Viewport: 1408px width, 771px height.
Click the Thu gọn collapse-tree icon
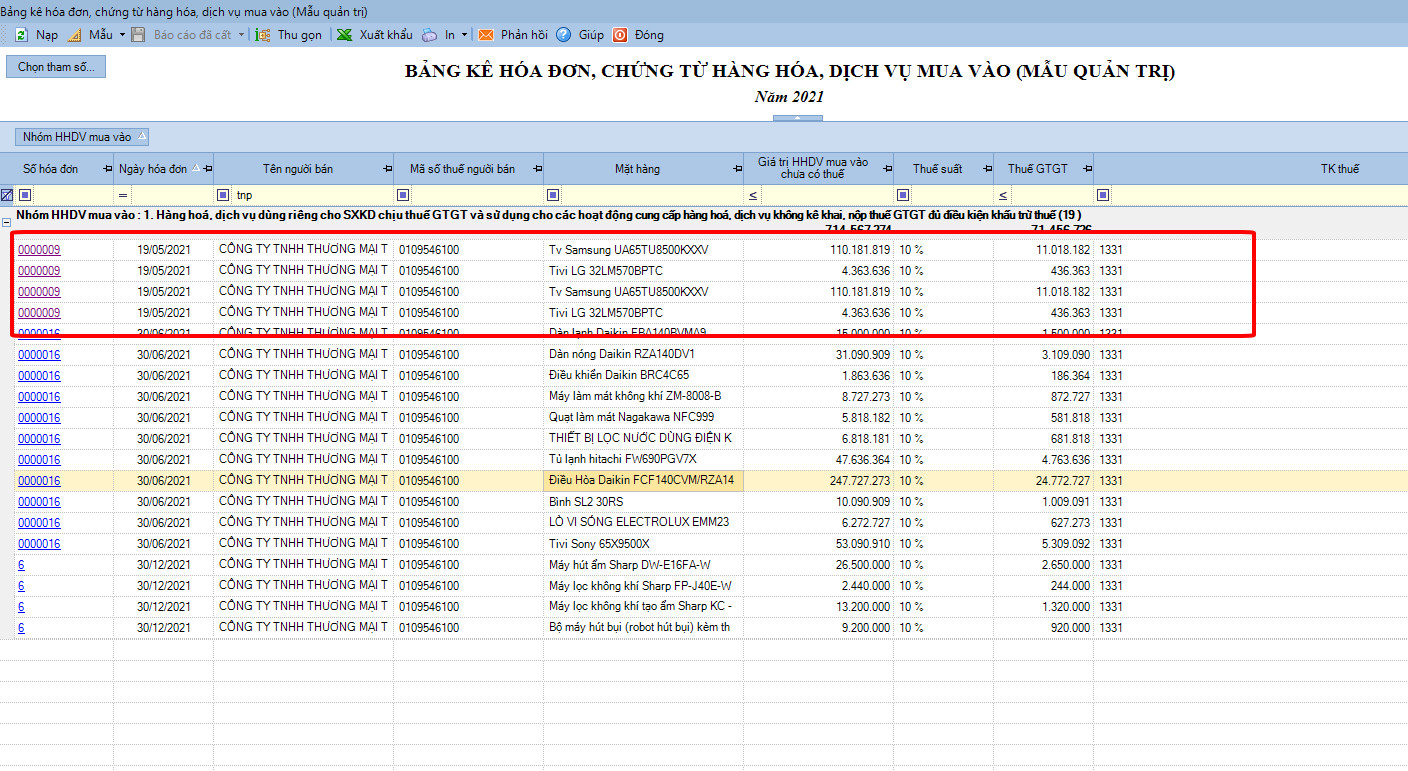coord(263,35)
